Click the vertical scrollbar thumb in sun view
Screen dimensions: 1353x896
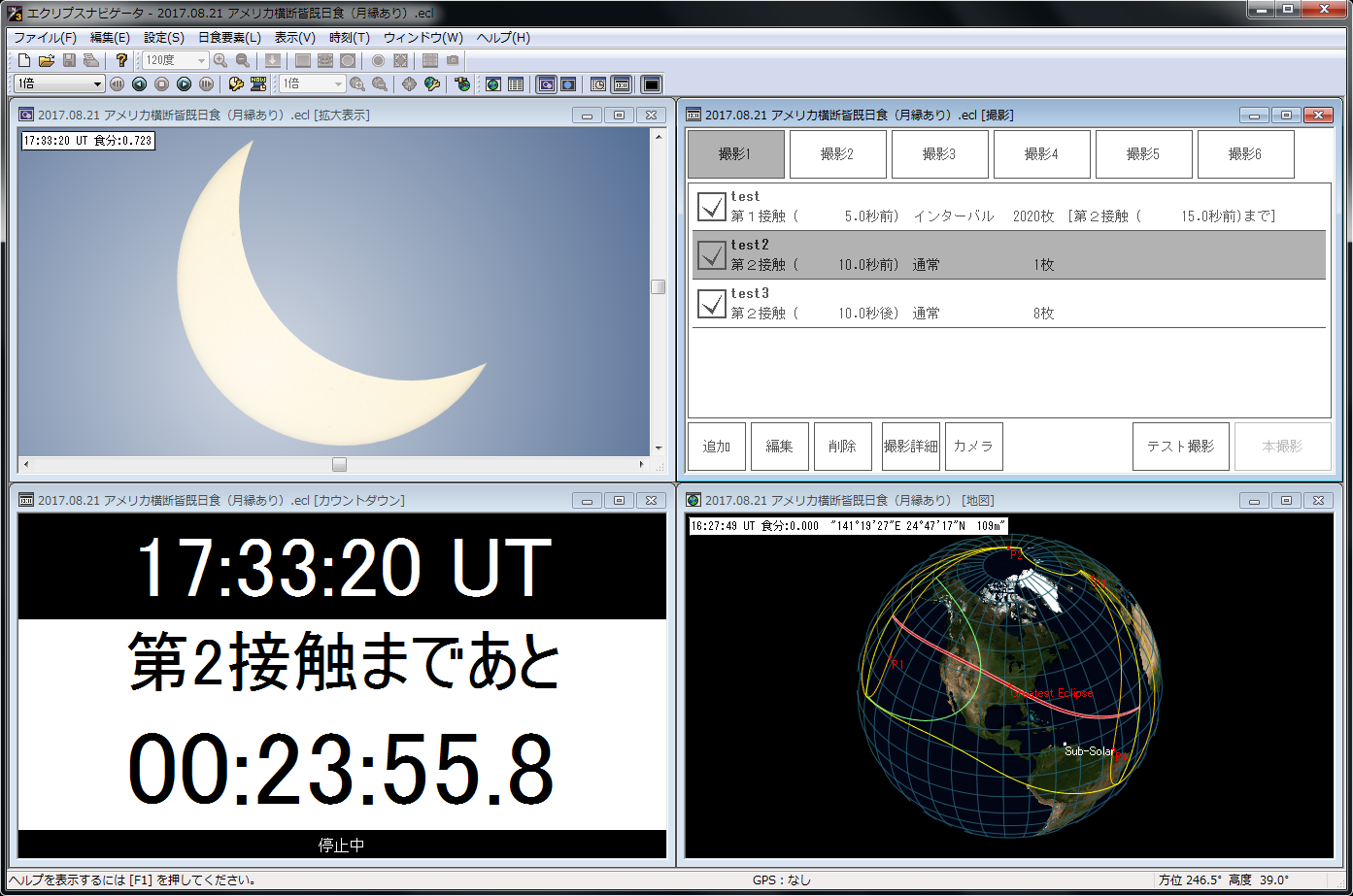658,286
